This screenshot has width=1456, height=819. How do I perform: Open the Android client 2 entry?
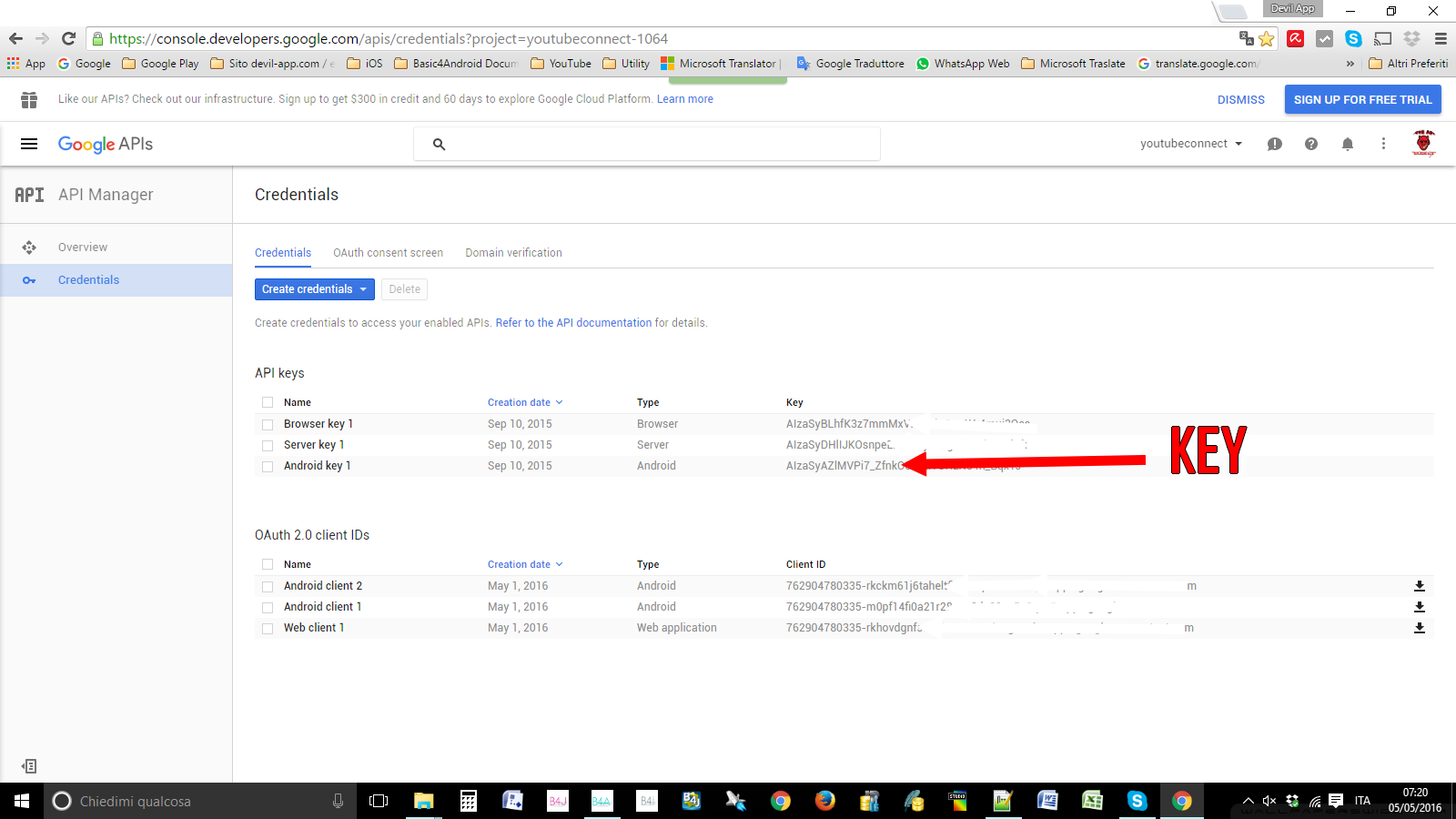click(323, 586)
